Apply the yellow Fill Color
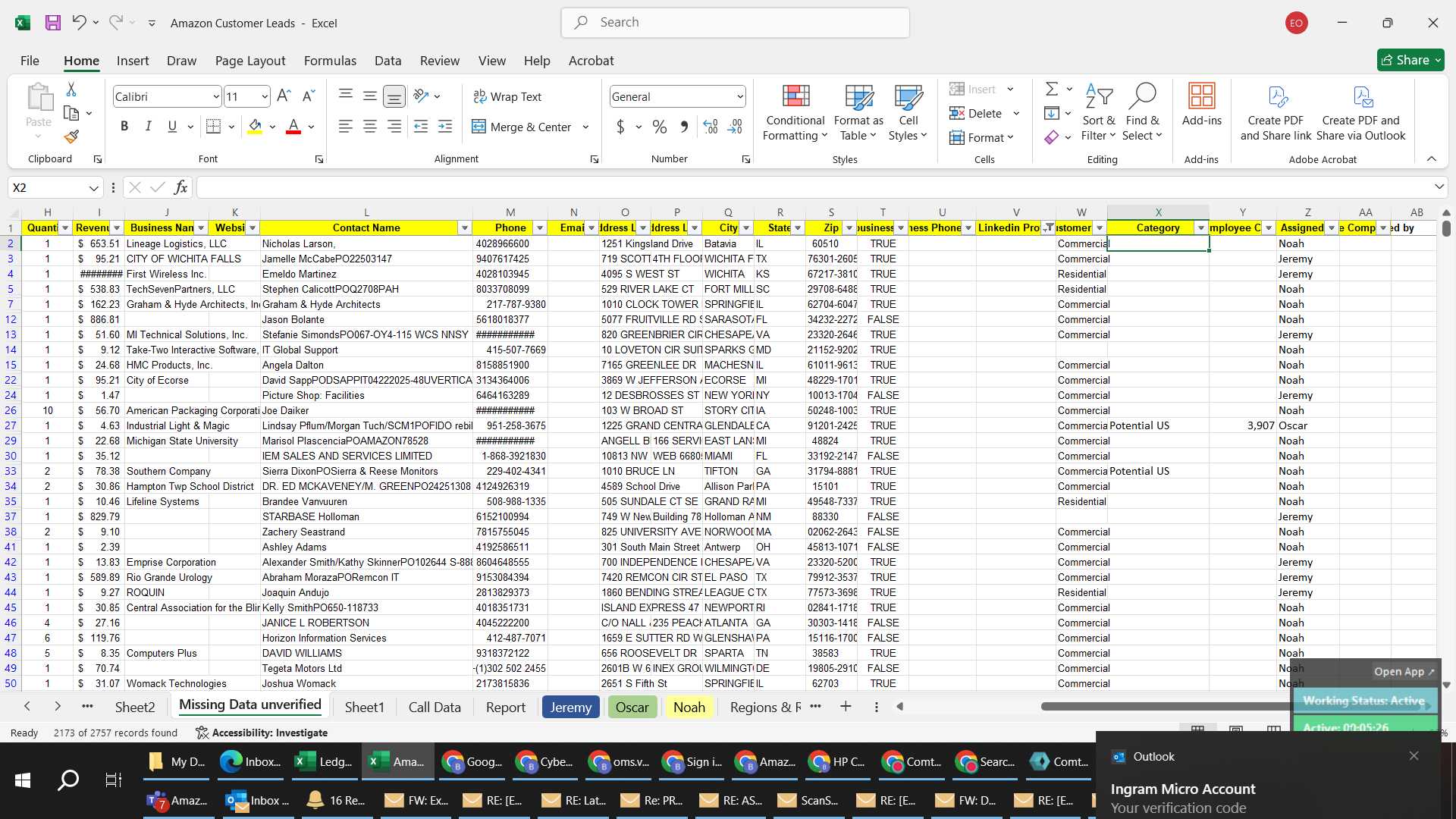This screenshot has height=819, width=1456. 255,127
